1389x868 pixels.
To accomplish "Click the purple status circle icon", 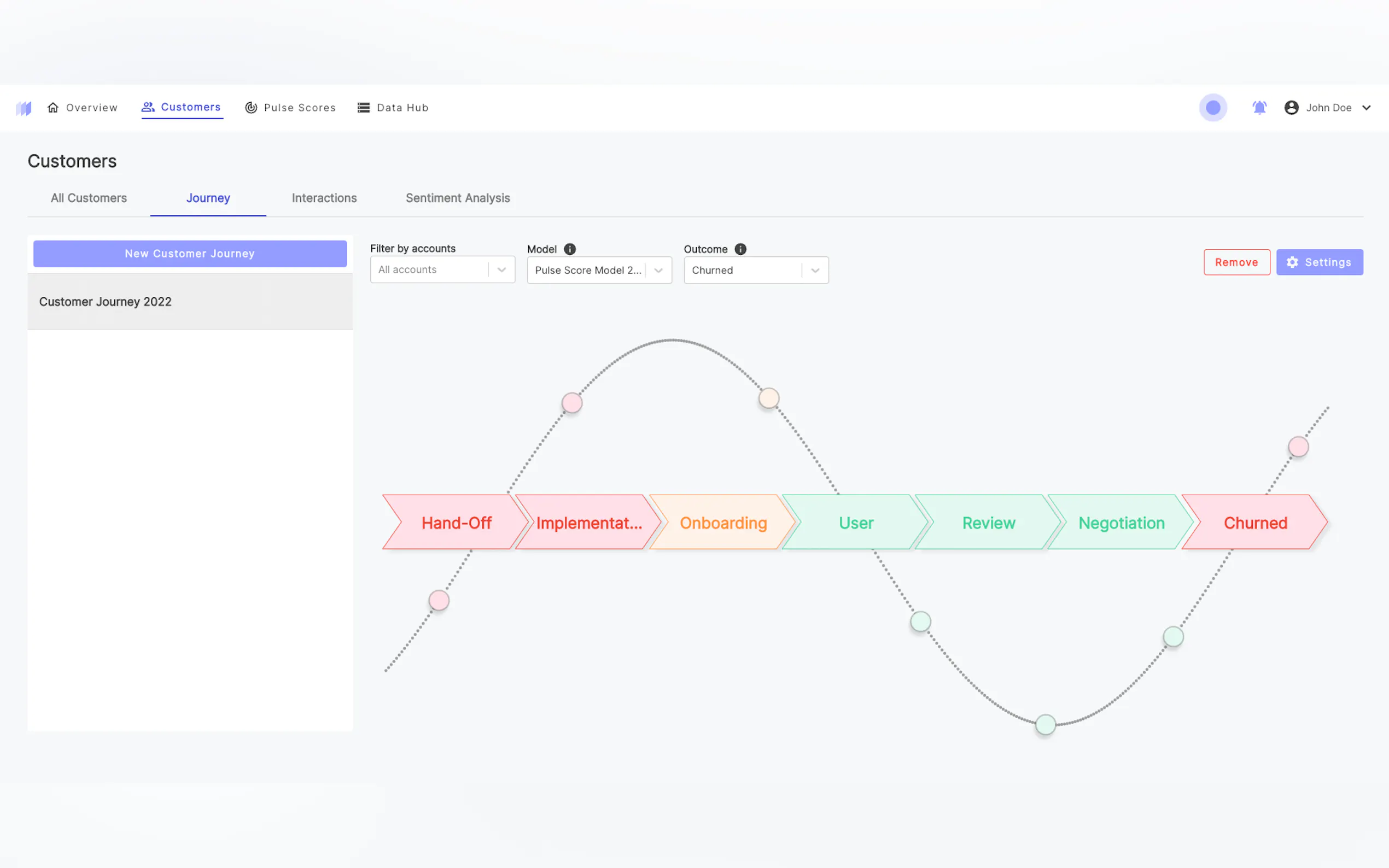I will click(1213, 107).
